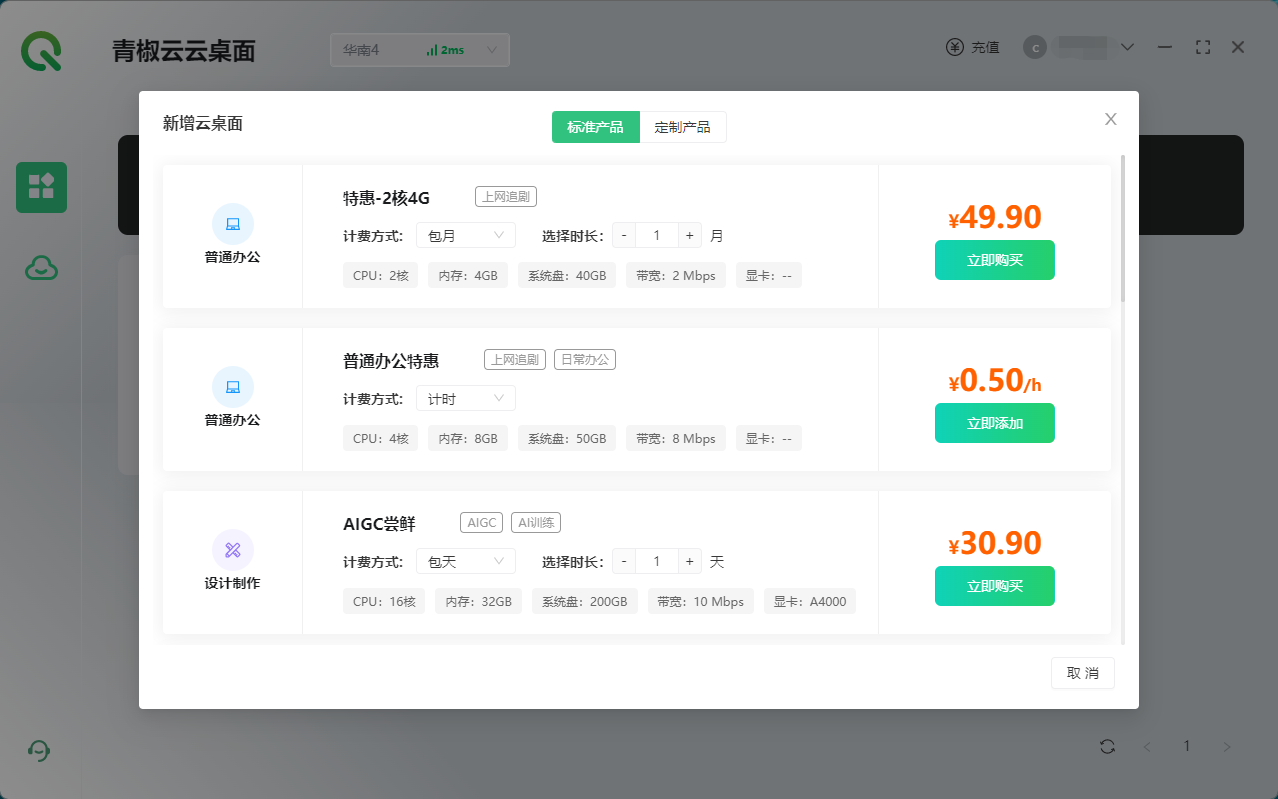Screen dimensions: 1278x799
Task: Decrease AIGC尝鲜 duration with minus button
Action: (624, 562)
